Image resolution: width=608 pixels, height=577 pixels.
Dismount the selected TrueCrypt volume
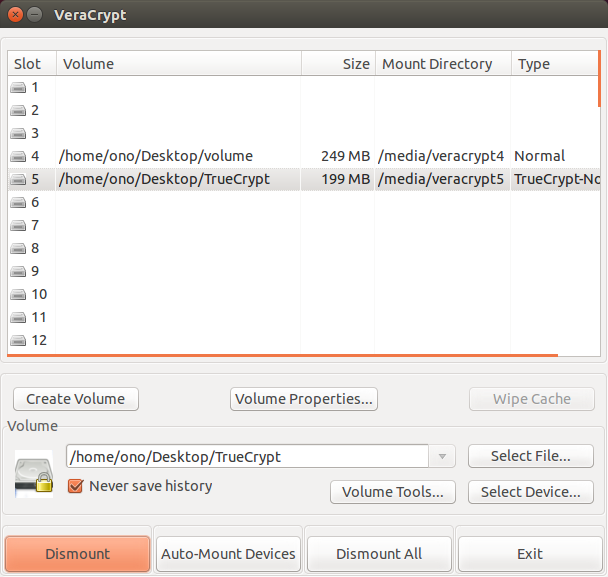click(x=78, y=554)
